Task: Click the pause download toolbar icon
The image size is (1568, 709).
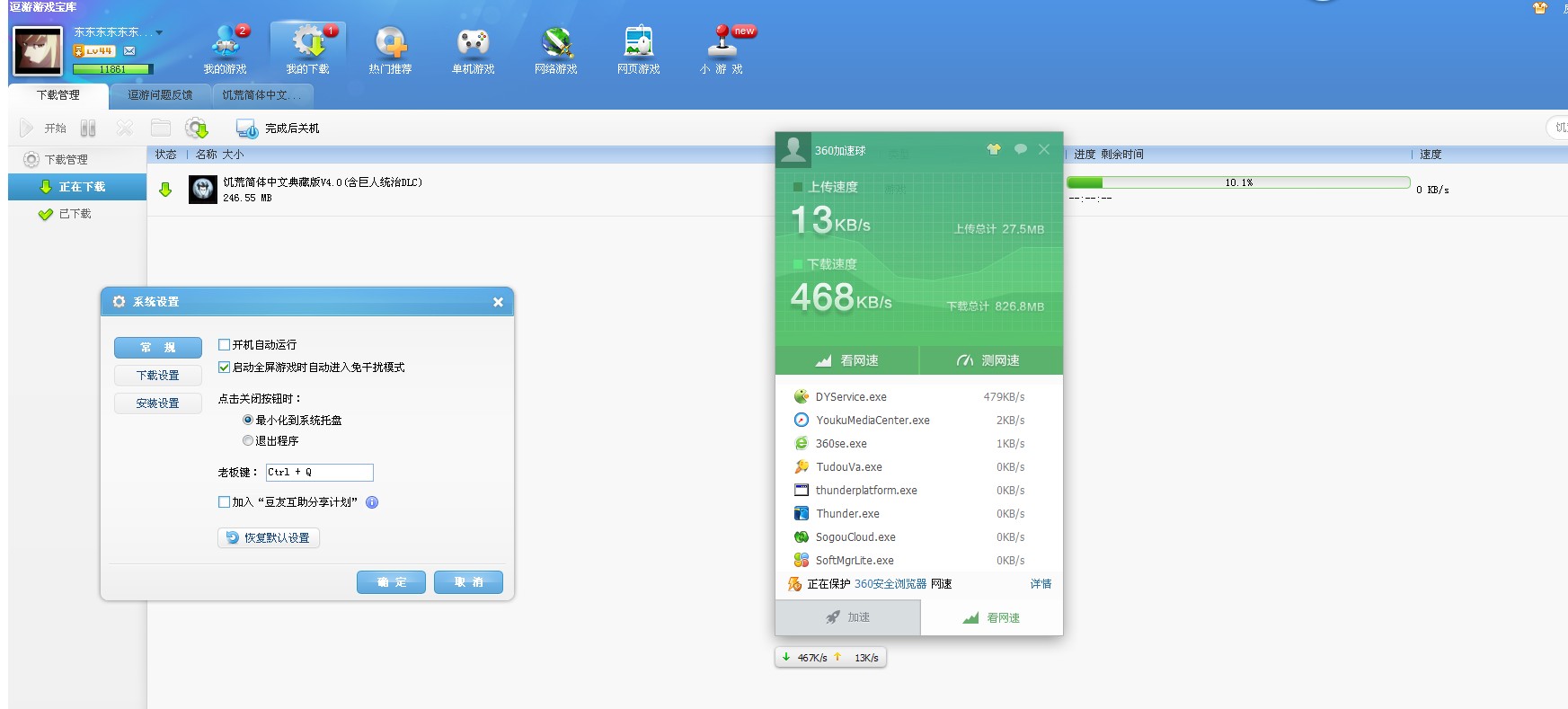Action: (x=88, y=129)
